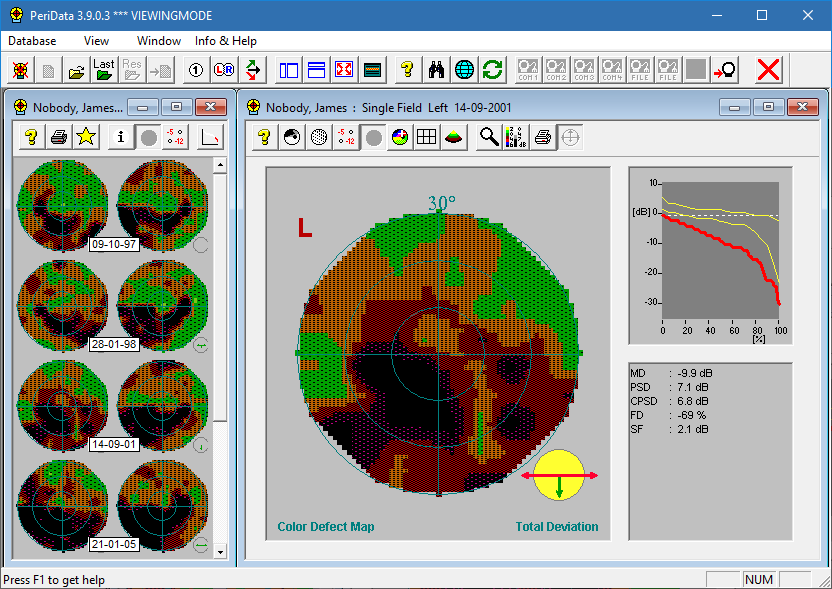832x589 pixels.
Task: Select the 3D hill-of-vision display icon
Action: pyautogui.click(x=453, y=137)
